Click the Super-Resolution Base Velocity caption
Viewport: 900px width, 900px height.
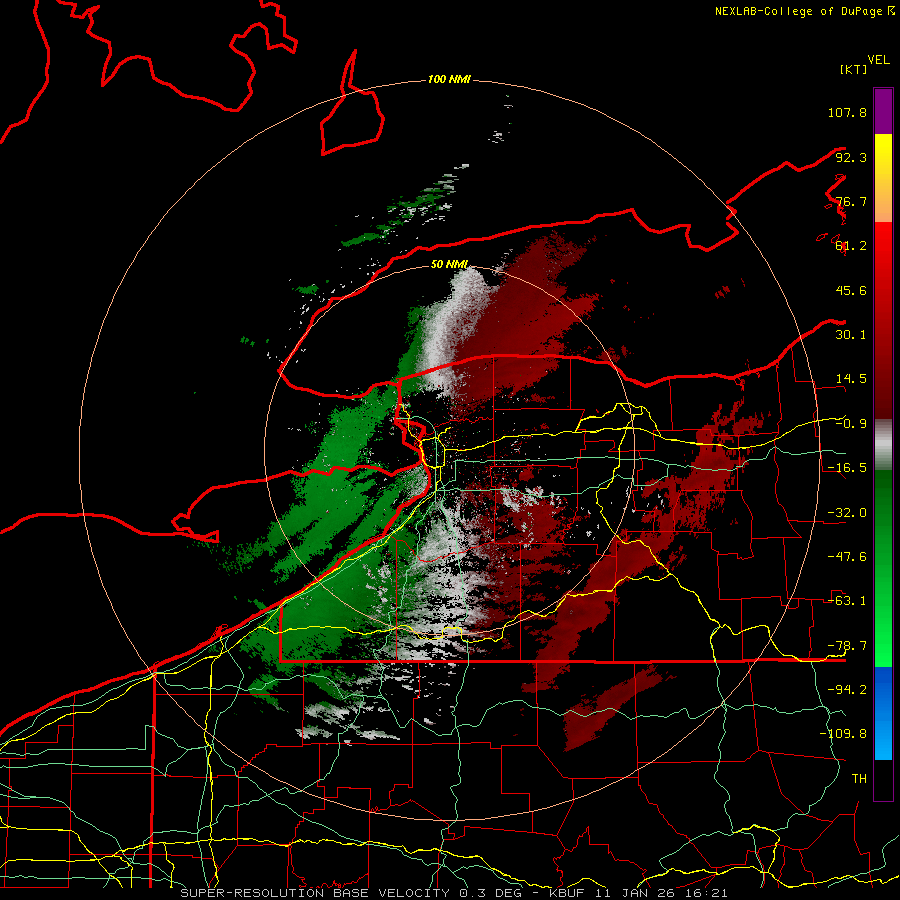[453, 893]
